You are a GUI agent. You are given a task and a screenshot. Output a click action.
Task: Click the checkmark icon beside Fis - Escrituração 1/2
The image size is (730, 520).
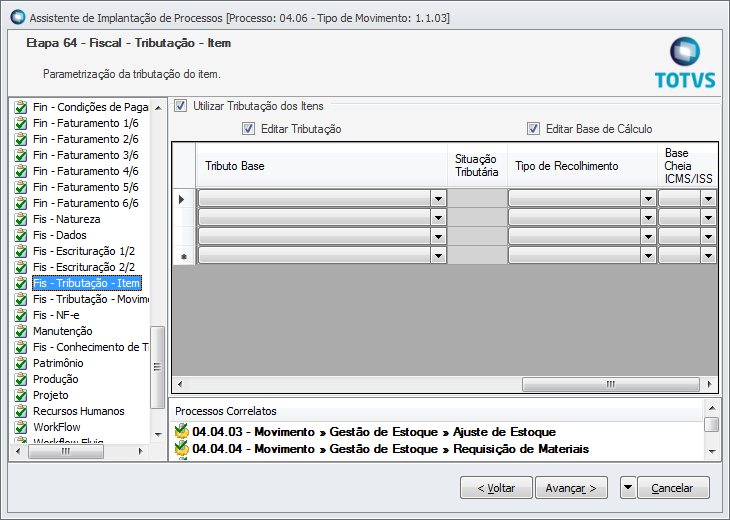pyautogui.click(x=20, y=251)
